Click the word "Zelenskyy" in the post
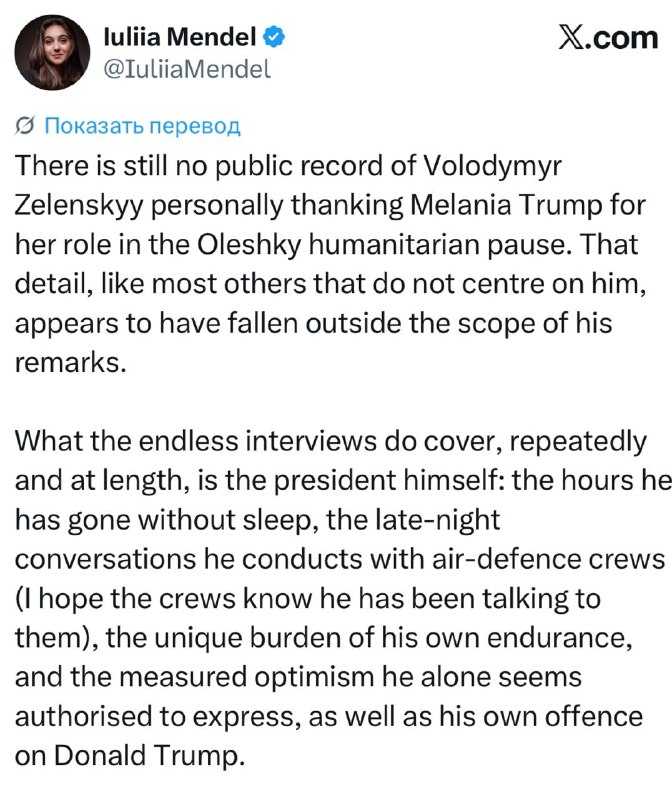The image size is (672, 800). (79, 206)
